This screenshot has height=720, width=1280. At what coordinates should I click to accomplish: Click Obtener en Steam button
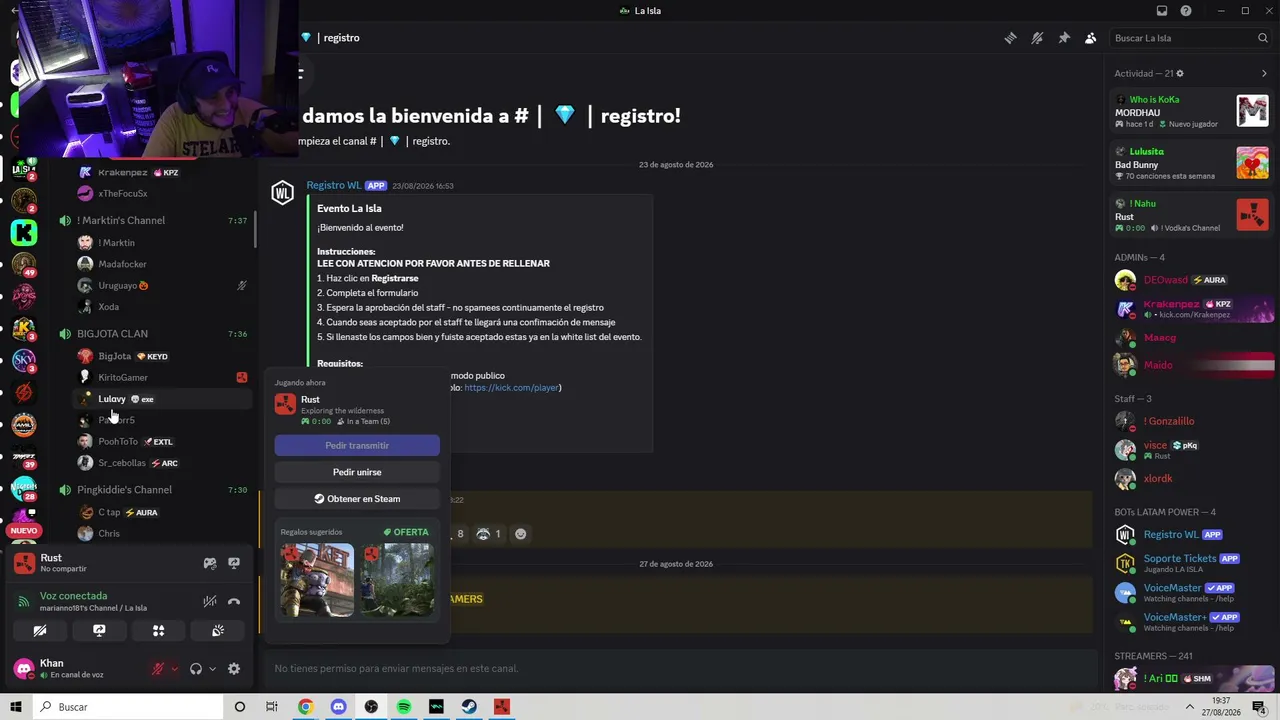click(x=357, y=499)
